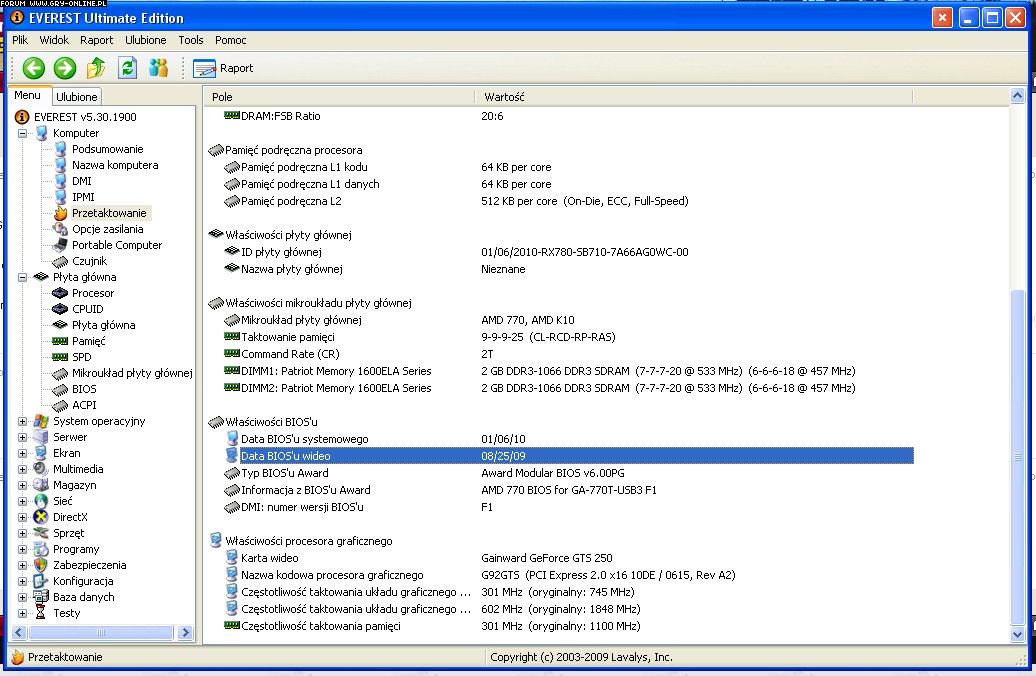Open the BIOS tree item
Screen dimensions: 1036x676
84,389
